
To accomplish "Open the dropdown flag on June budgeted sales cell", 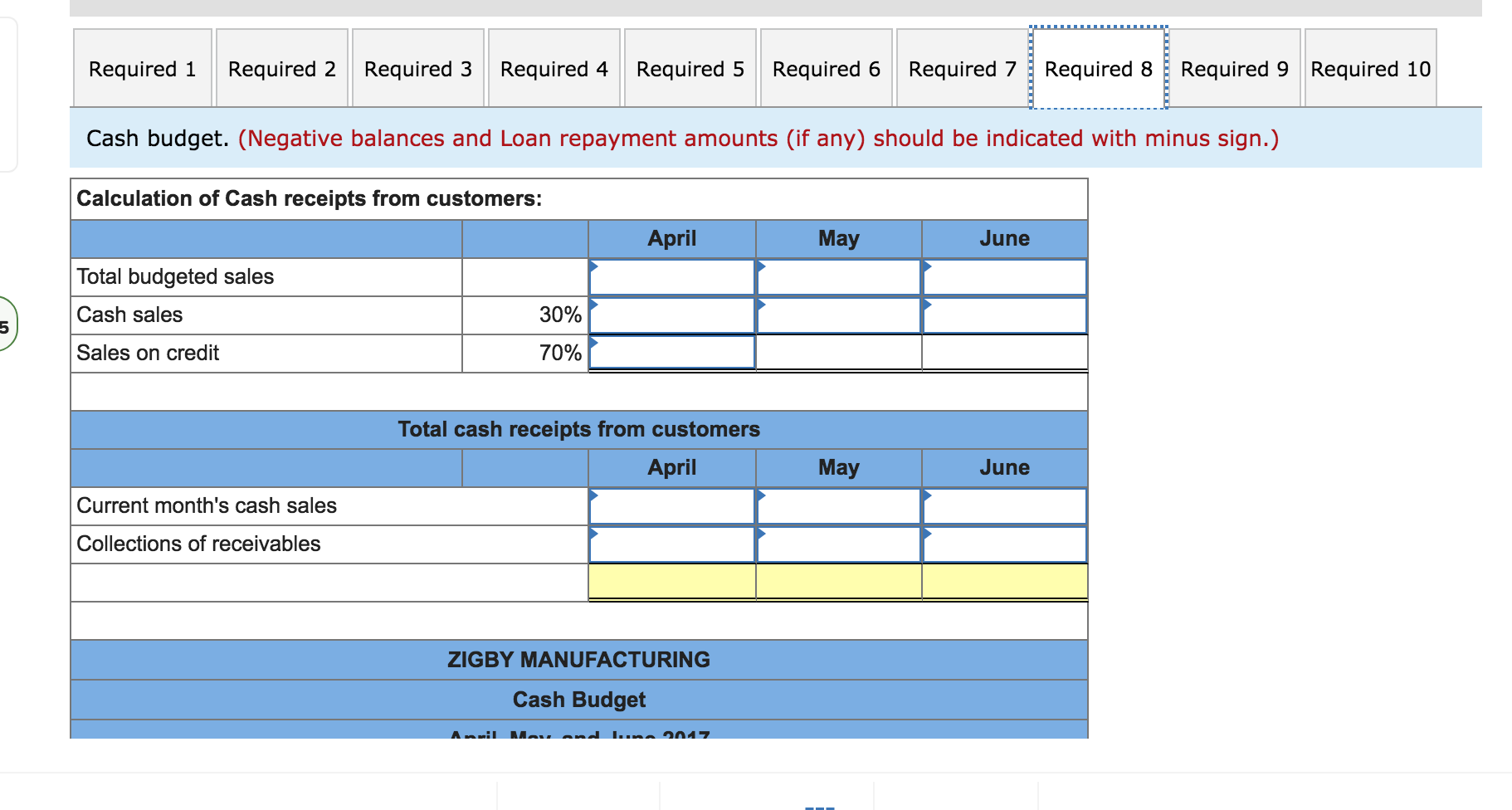I will tap(927, 267).
